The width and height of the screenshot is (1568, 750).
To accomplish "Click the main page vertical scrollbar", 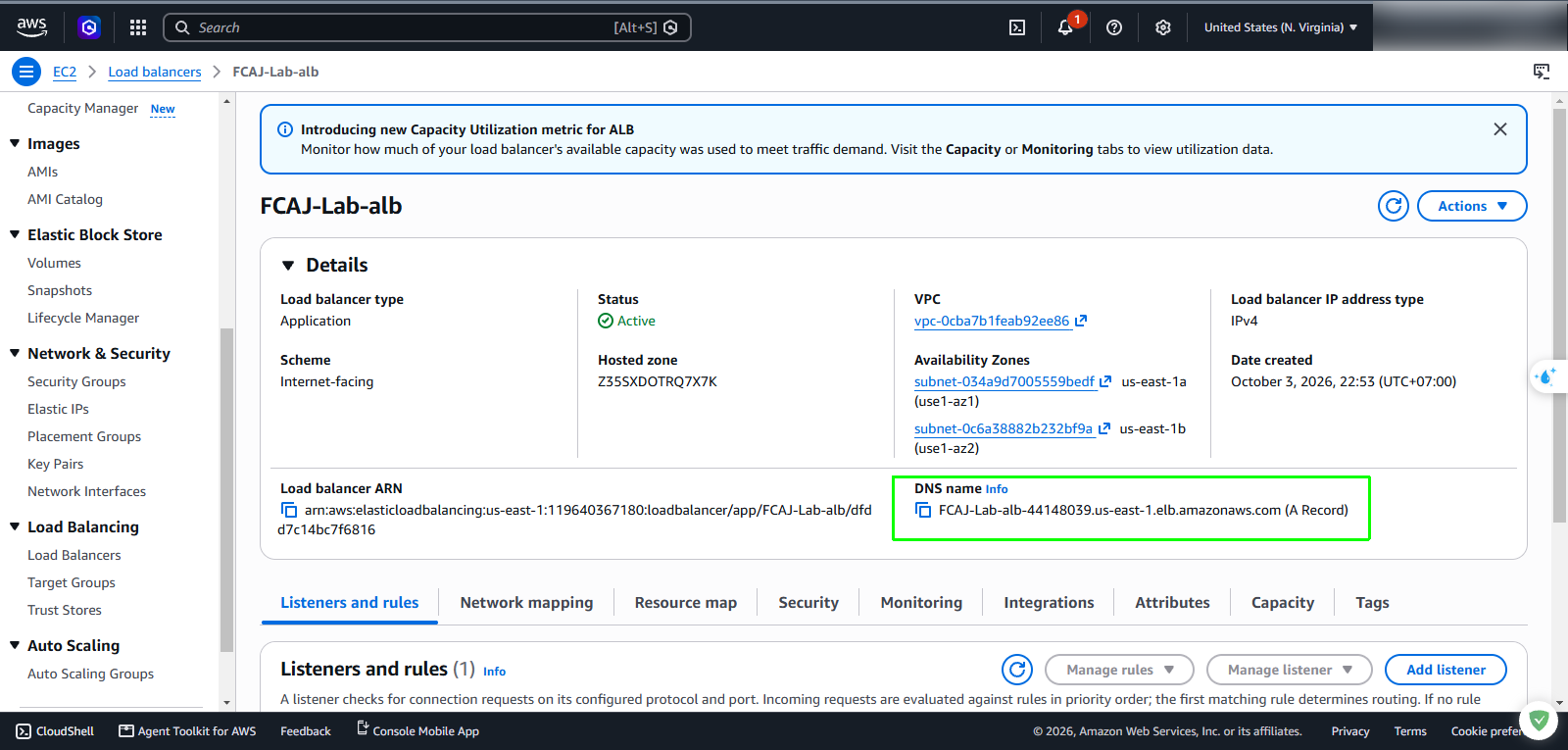I will pos(1559,314).
